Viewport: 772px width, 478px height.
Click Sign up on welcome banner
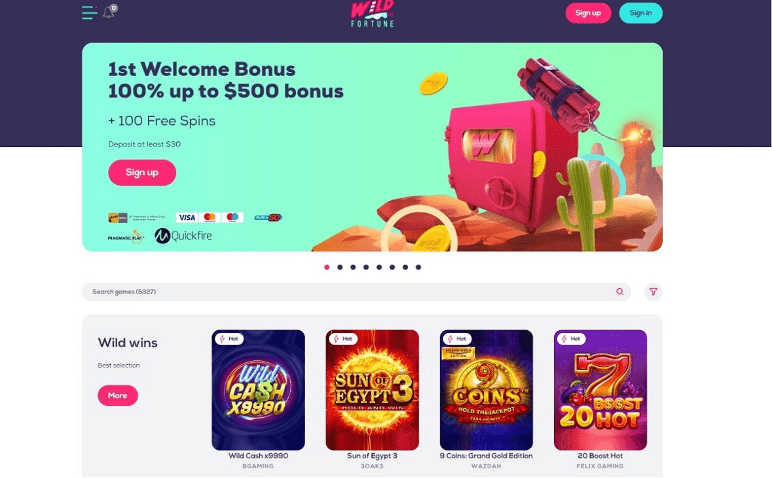142,172
